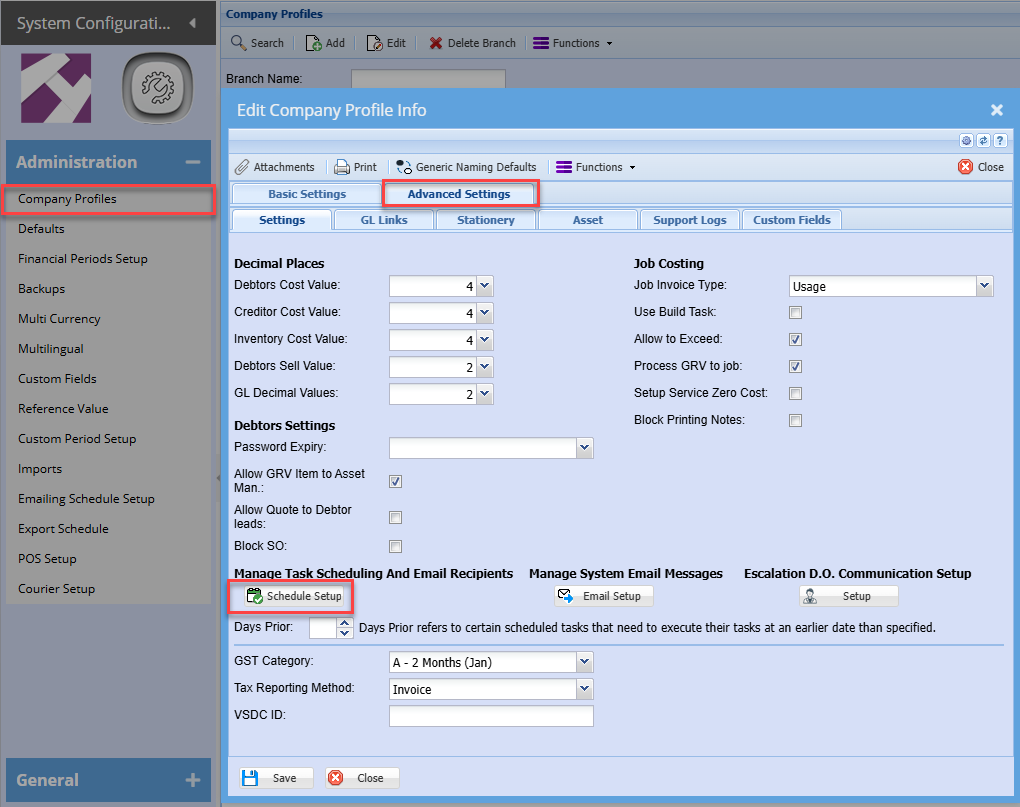1020x807 pixels.
Task: Expand the Job Invoice Type dropdown
Action: [x=984, y=287]
